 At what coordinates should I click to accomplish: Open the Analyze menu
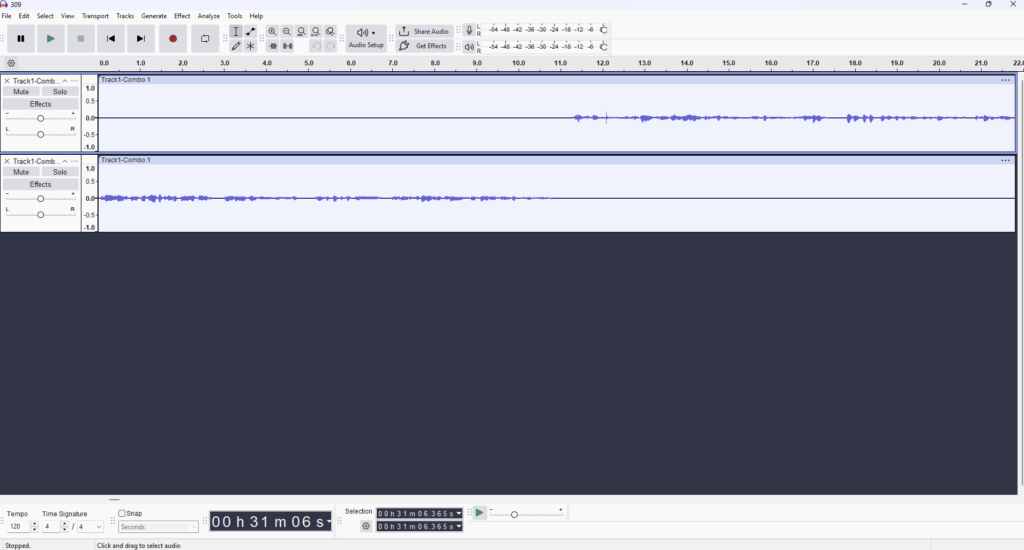coord(209,16)
